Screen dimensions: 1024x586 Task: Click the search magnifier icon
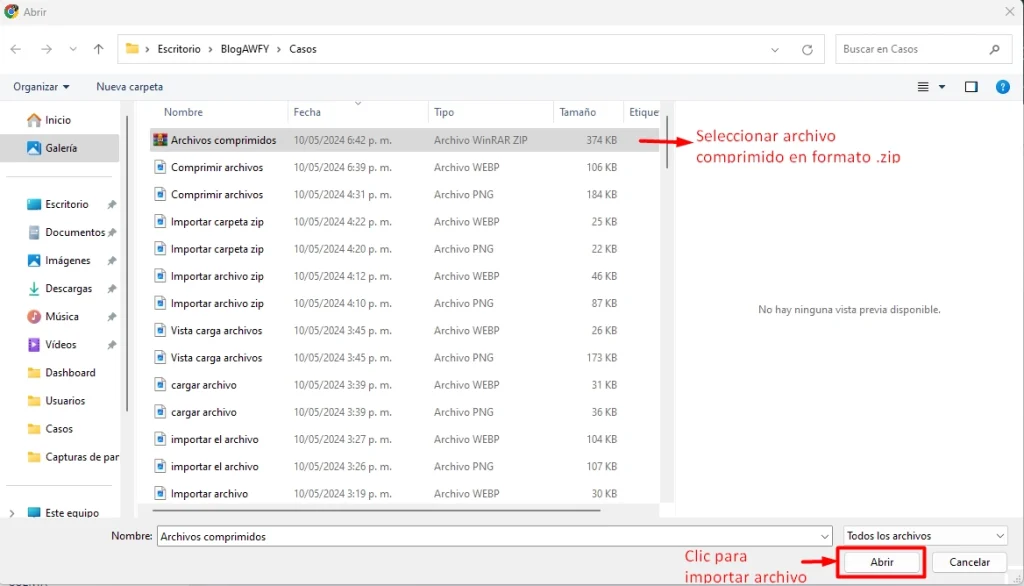(995, 49)
